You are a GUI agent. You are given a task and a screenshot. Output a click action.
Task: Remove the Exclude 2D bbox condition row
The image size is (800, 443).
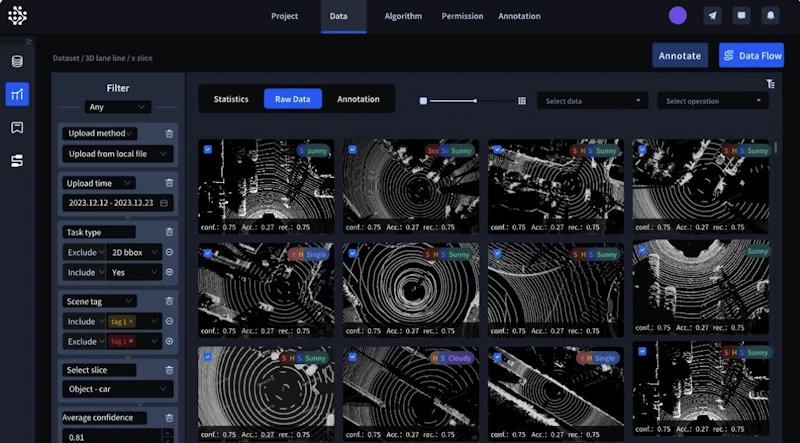point(169,252)
